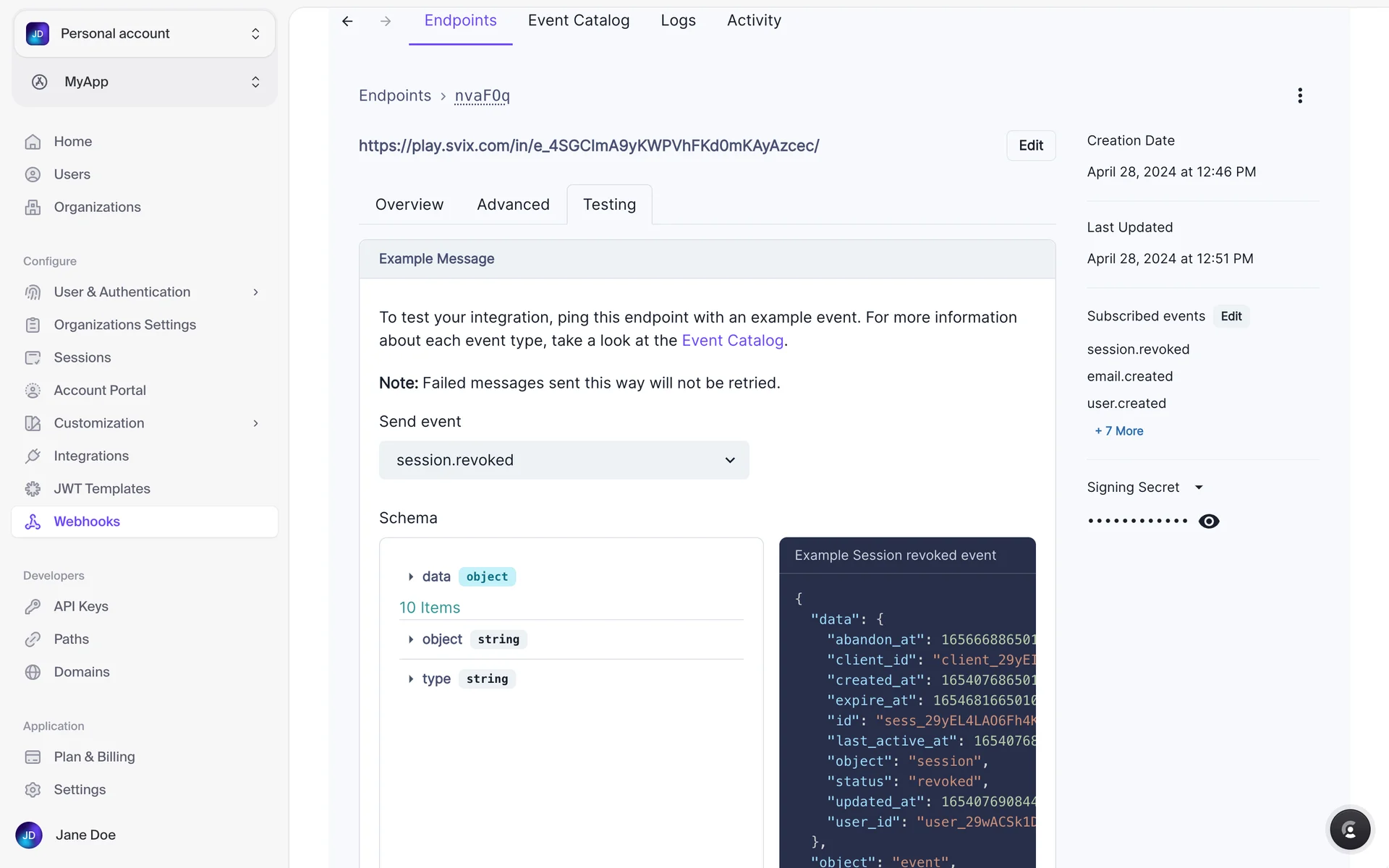Click the + 7 More events link

[x=1118, y=431]
